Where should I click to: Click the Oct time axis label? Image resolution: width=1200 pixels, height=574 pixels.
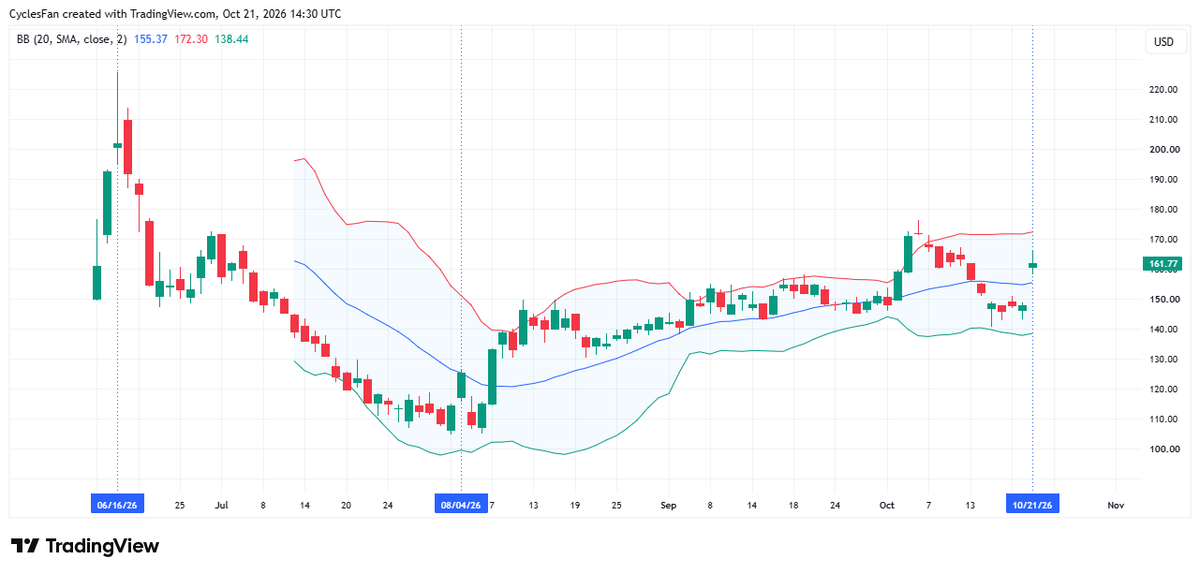tap(886, 505)
